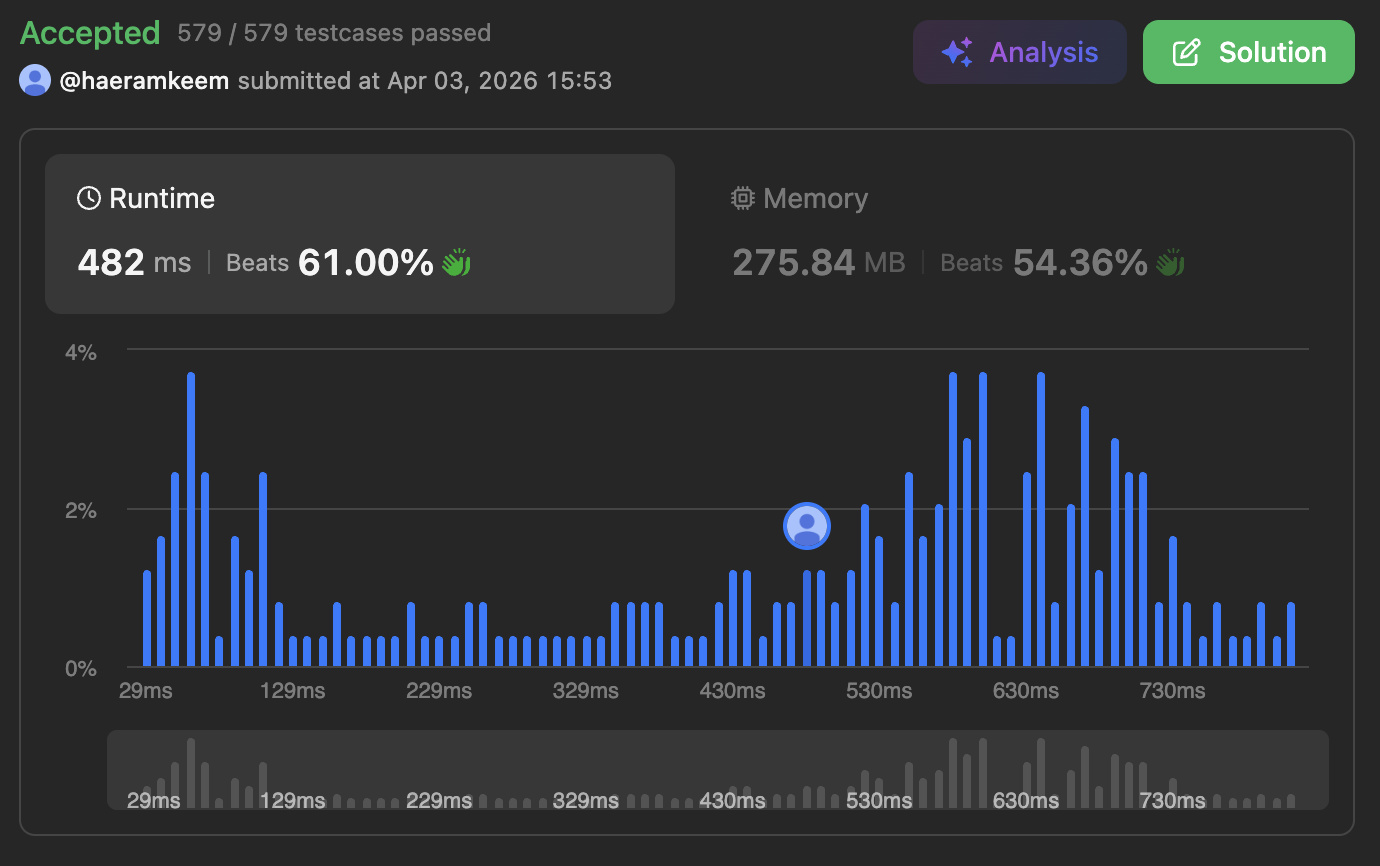Click the clock icon beside Runtime
The image size is (1380, 866).
pos(89,198)
